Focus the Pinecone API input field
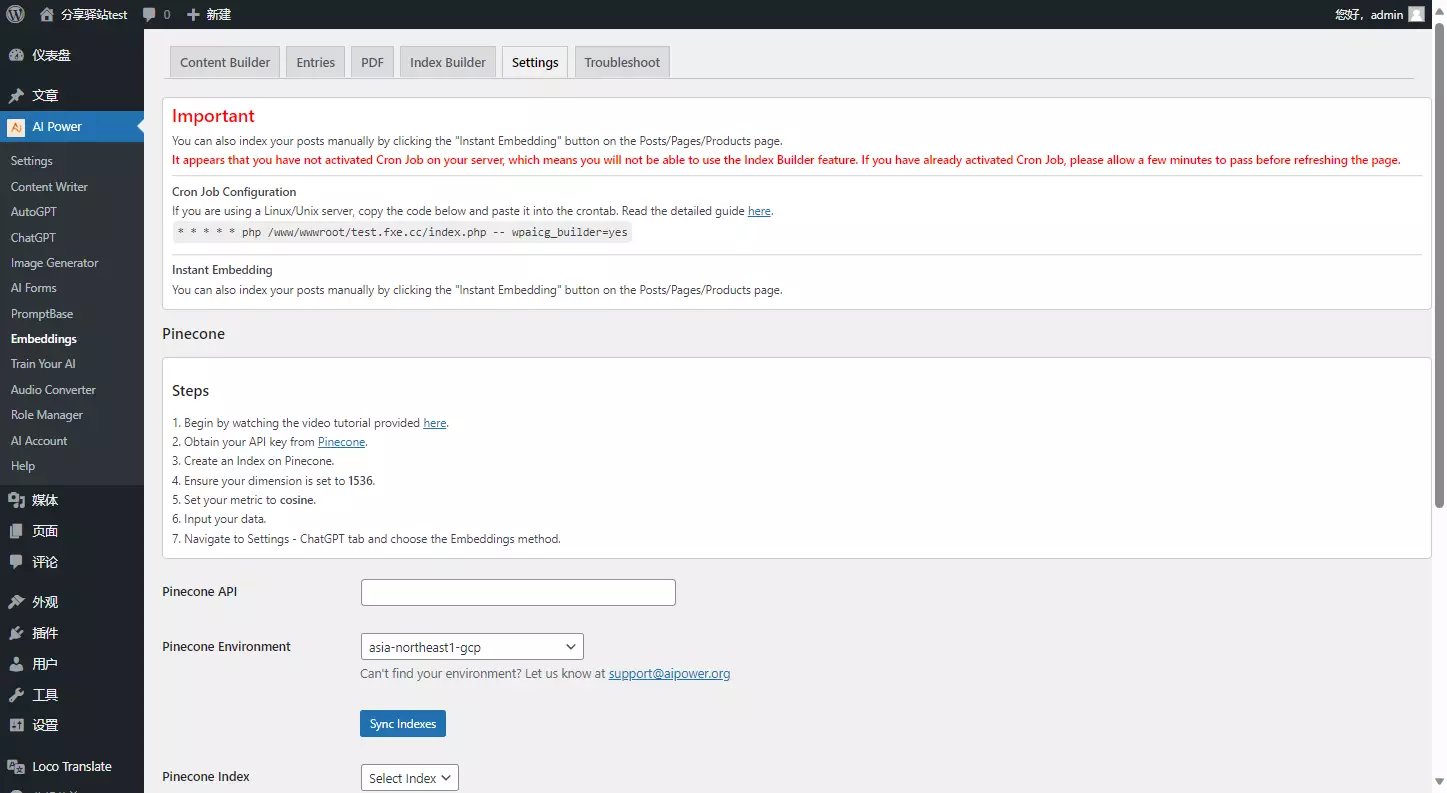Image resolution: width=1447 pixels, height=793 pixels. coord(518,592)
